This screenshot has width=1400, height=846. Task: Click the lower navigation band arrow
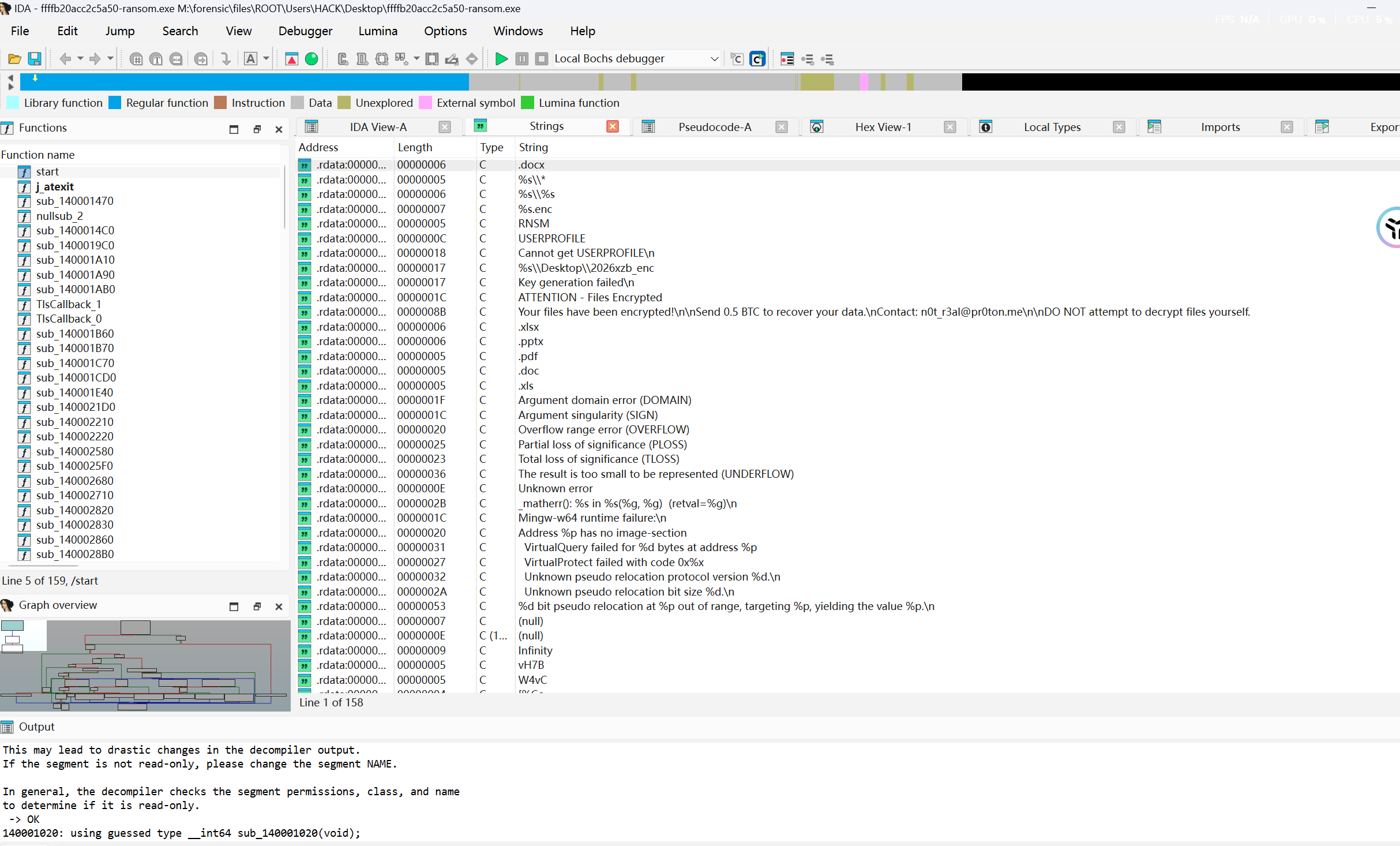(10, 87)
